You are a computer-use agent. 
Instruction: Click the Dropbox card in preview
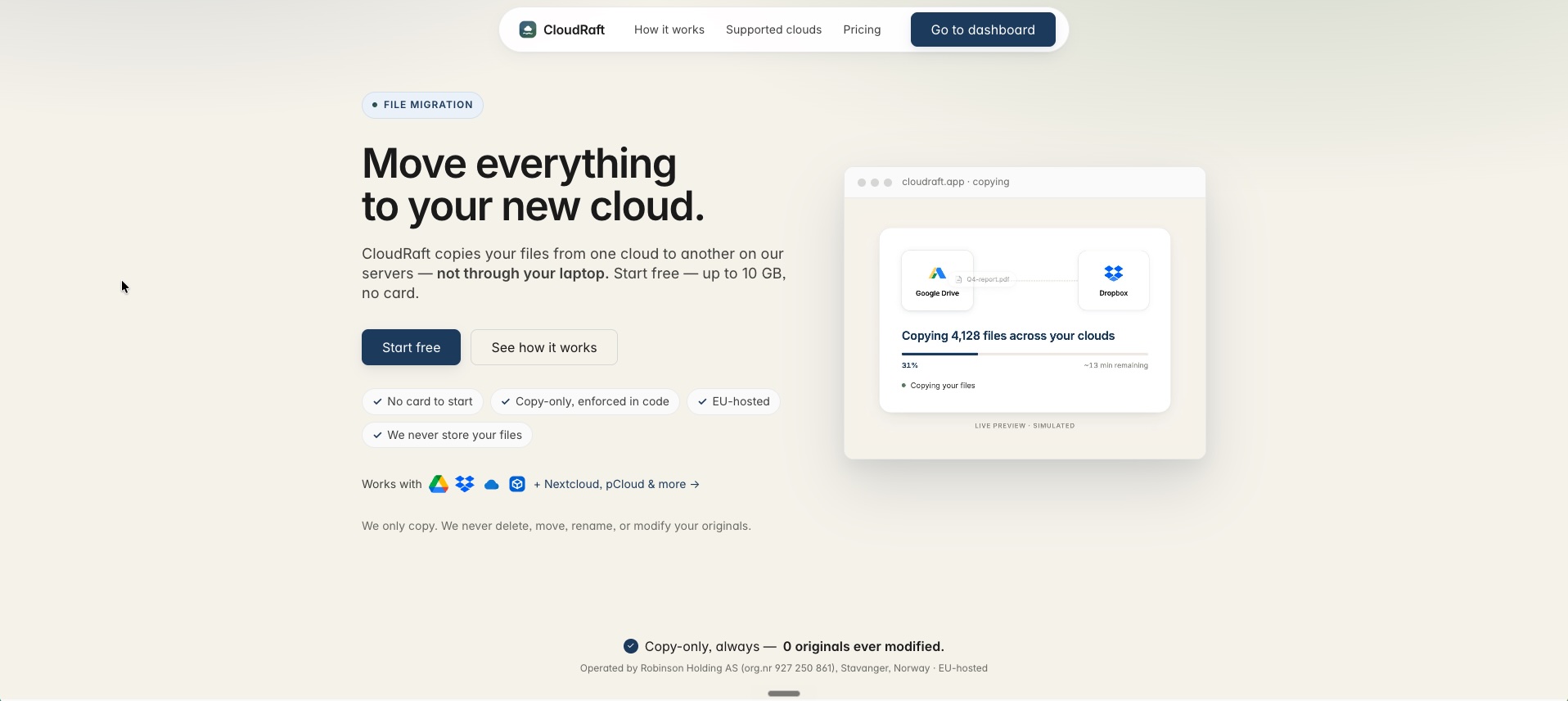click(1114, 280)
